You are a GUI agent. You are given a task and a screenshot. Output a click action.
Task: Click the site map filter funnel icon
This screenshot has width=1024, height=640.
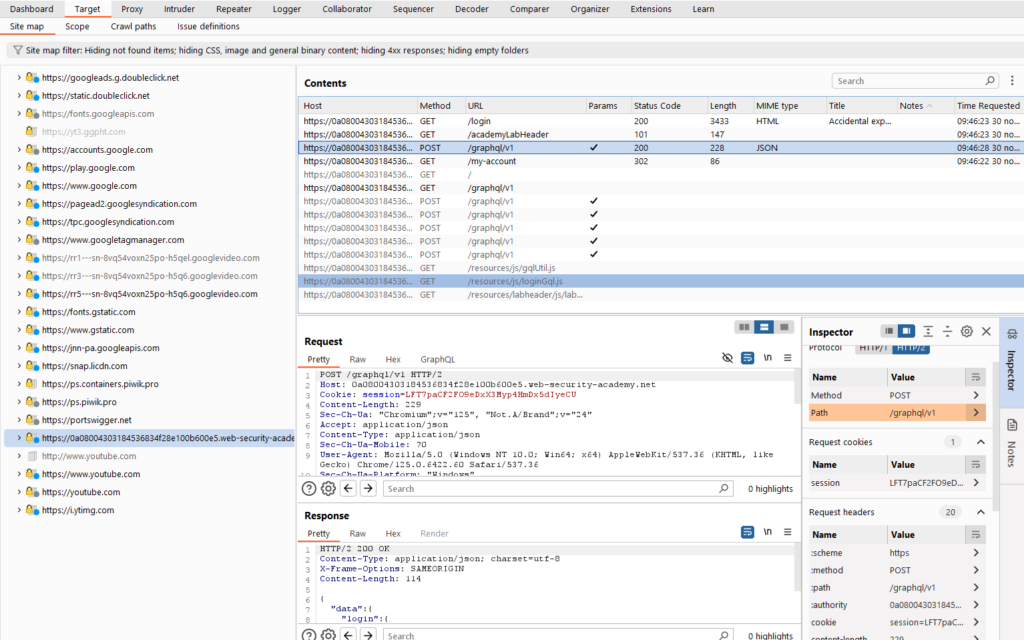(x=18, y=50)
